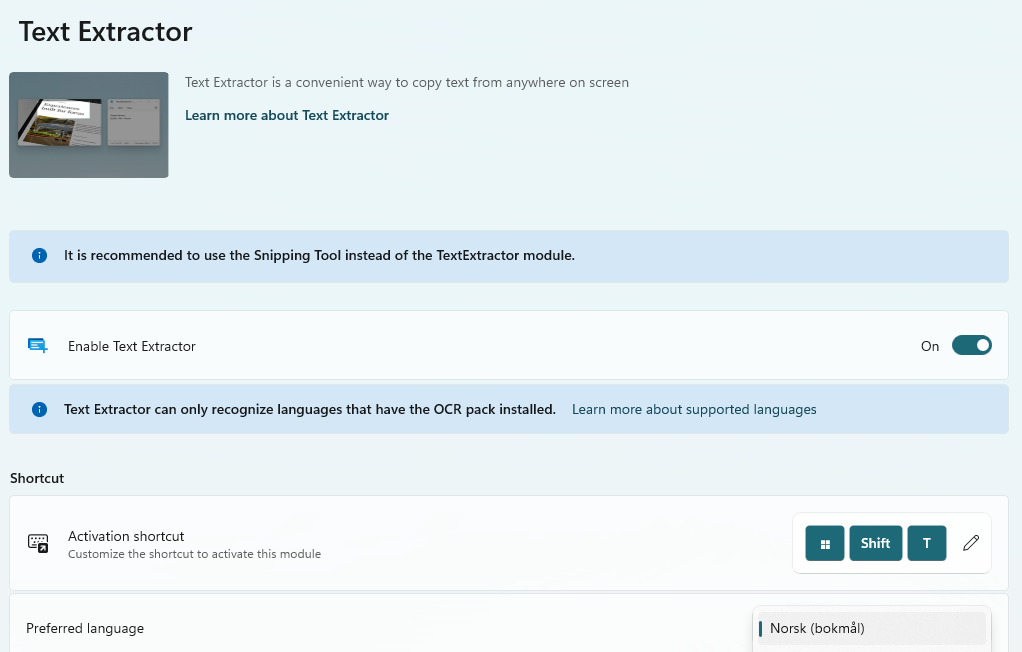Click the Snipping Tool recommendation info icon
Viewport: 1022px width, 652px height.
point(39,256)
